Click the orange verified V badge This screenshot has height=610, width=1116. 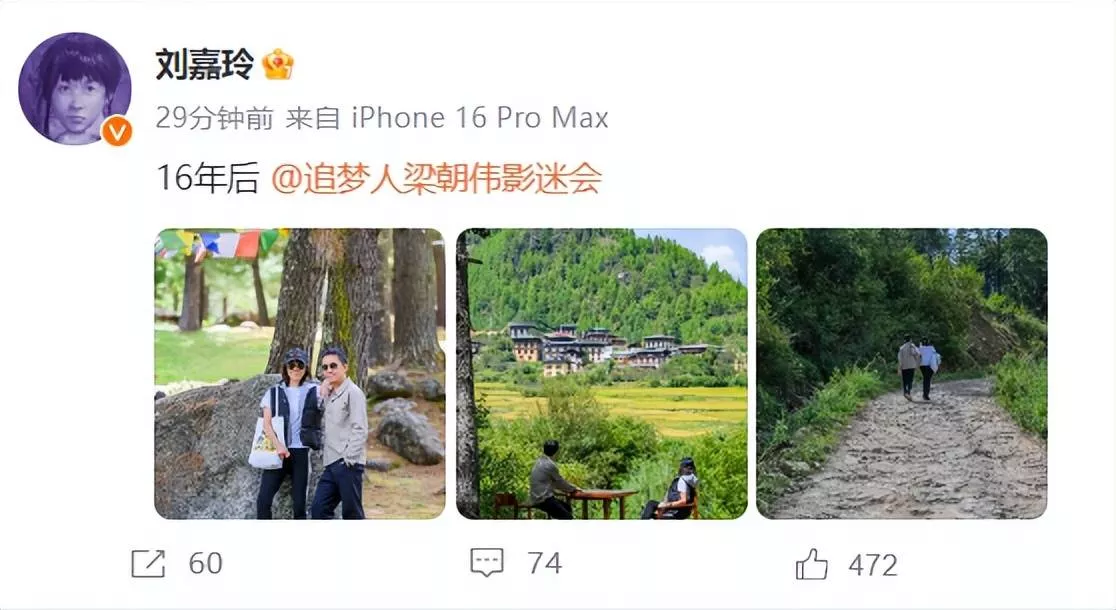point(117,131)
